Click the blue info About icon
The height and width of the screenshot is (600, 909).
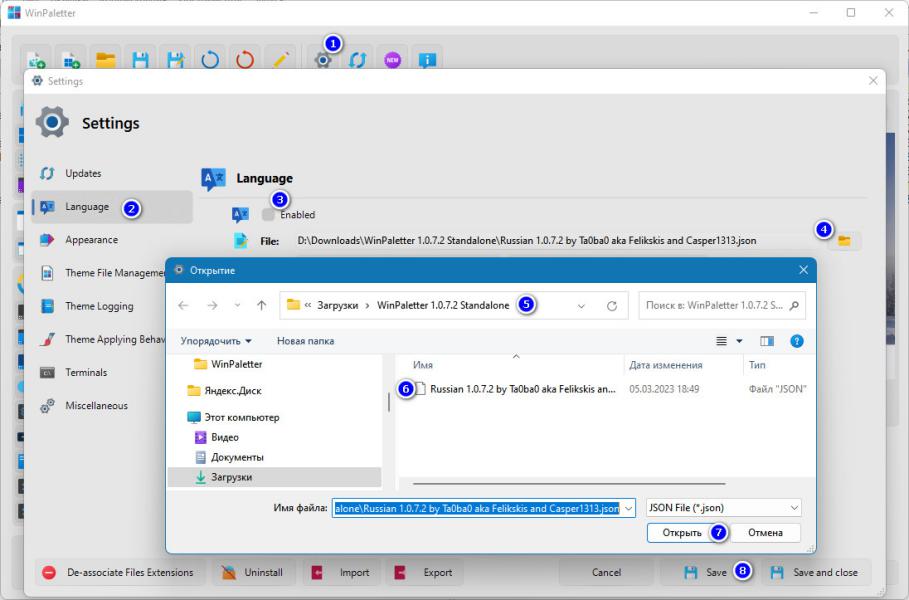pos(427,60)
